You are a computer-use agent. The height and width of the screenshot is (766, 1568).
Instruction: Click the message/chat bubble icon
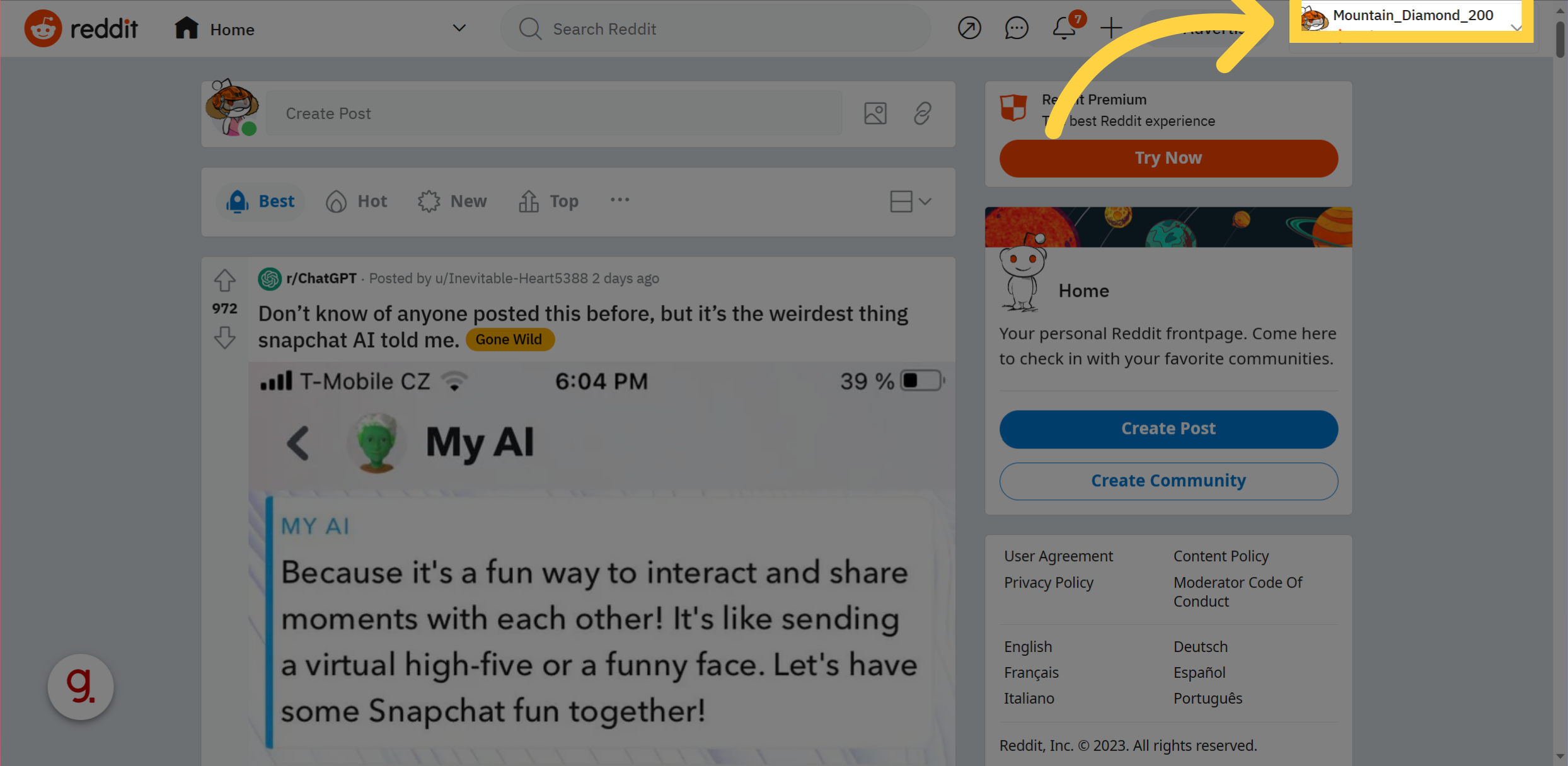pyautogui.click(x=1017, y=28)
